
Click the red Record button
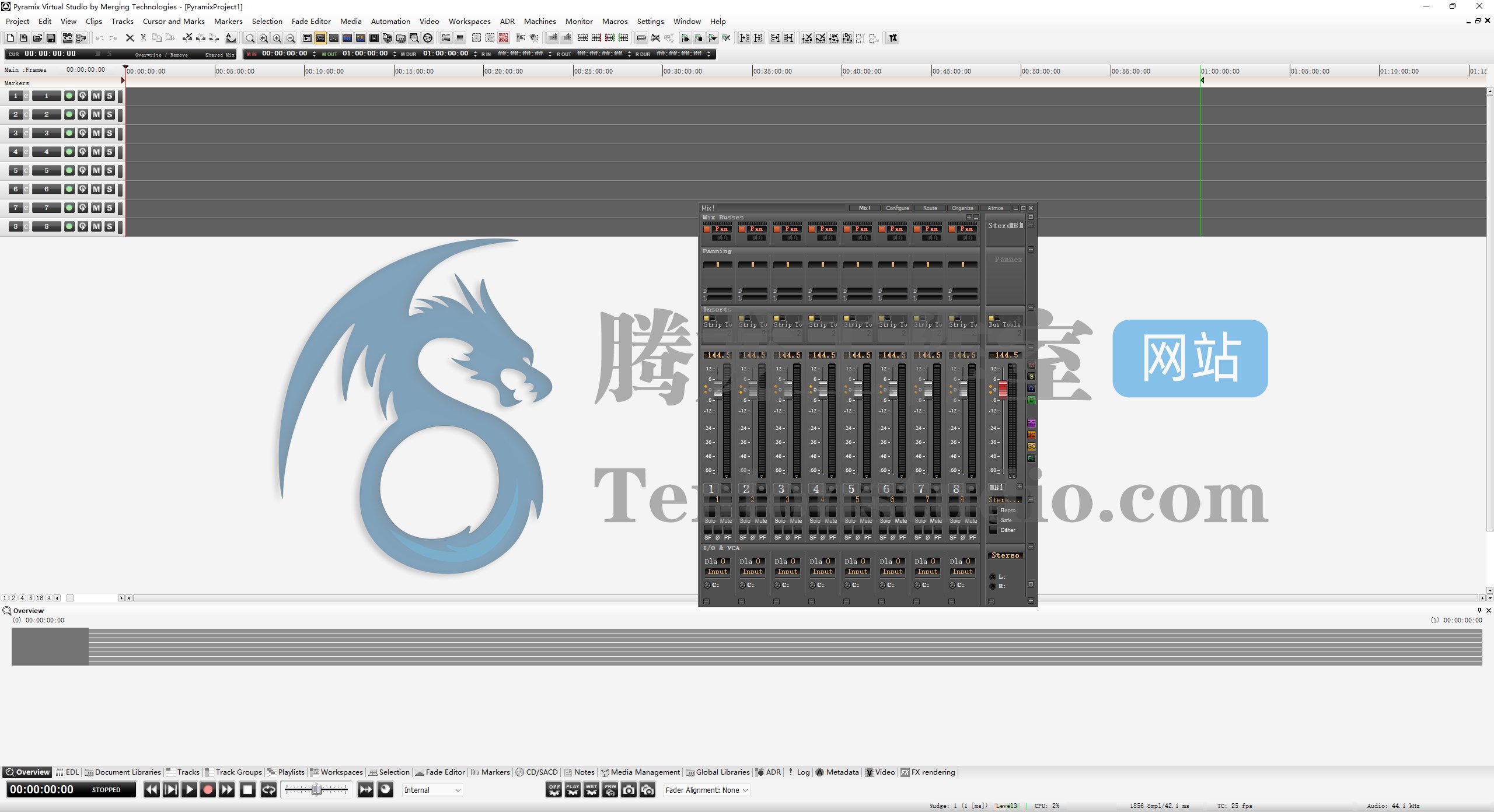[x=208, y=790]
